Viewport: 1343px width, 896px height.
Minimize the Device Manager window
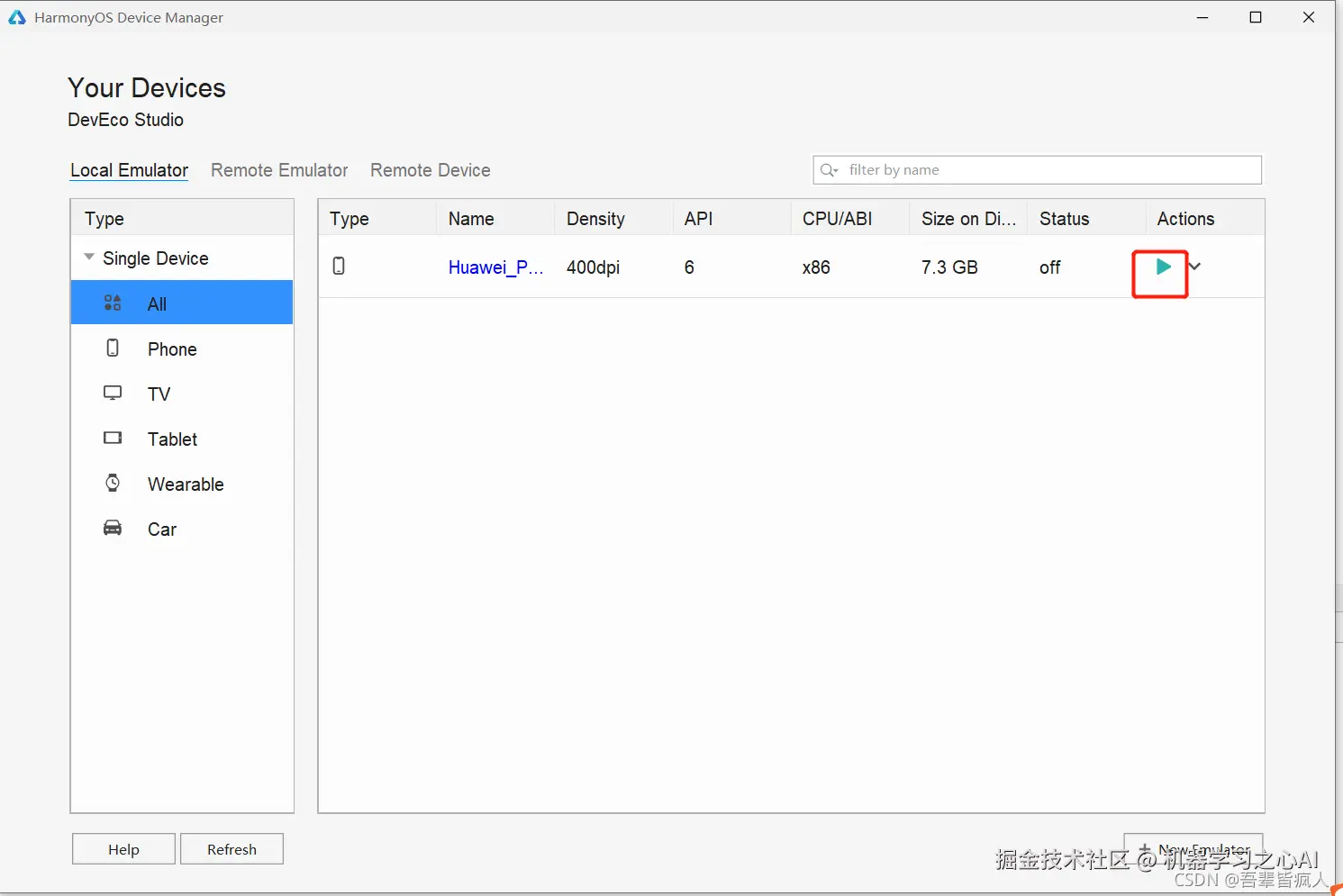pyautogui.click(x=1202, y=17)
